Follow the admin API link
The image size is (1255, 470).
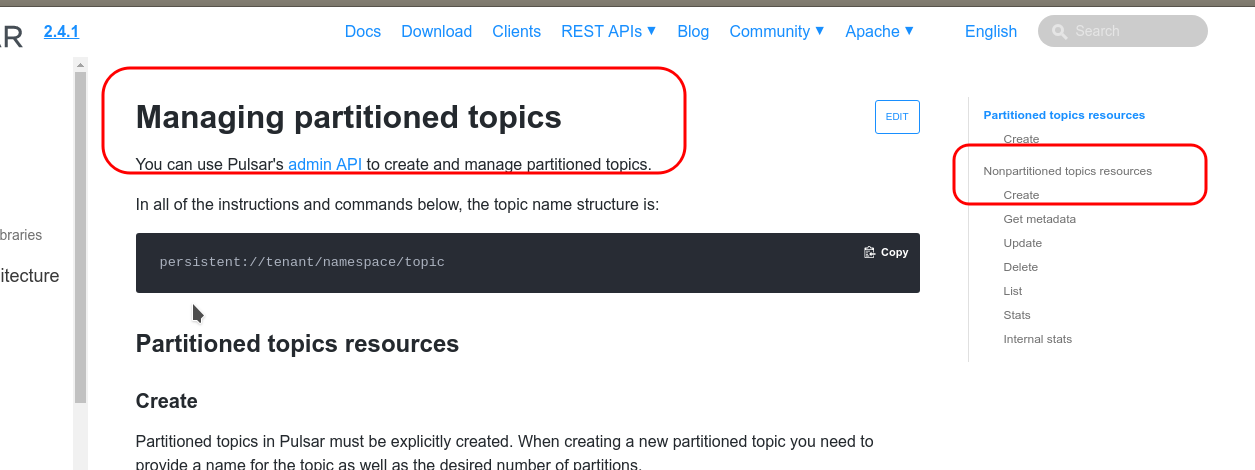pos(325,164)
